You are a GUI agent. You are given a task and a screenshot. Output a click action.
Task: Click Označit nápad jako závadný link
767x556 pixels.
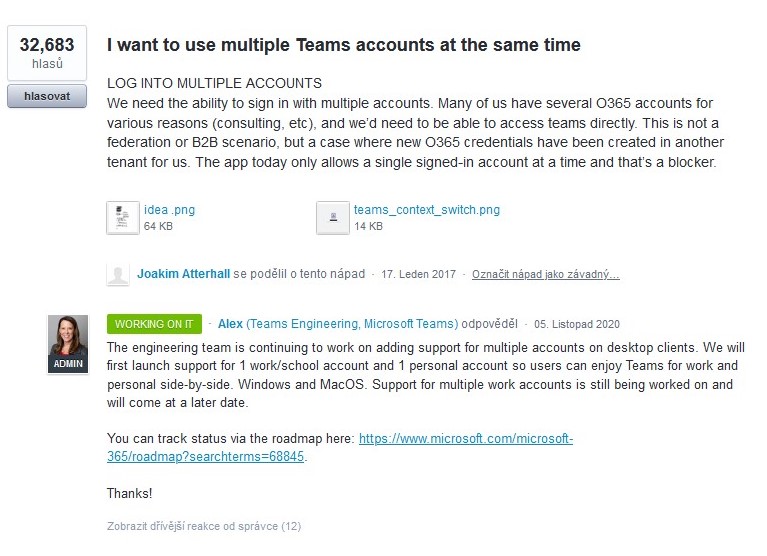pyautogui.click(x=545, y=274)
